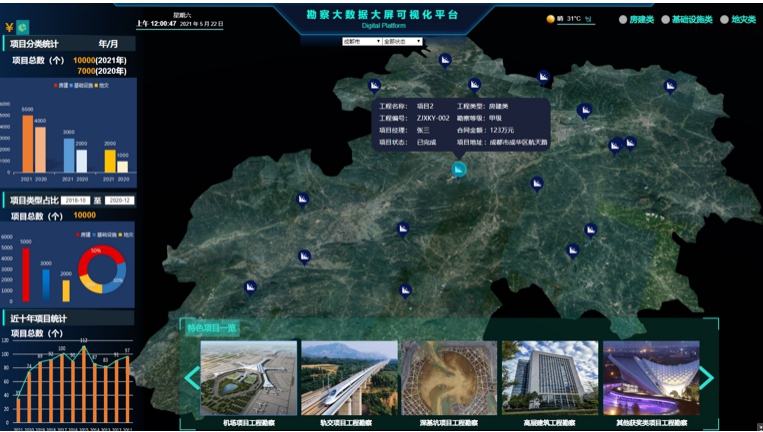Image resolution: width=763 pixels, height=432 pixels.
Task: Click the blue 3000 bar for 2021
Action: pos(69,156)
